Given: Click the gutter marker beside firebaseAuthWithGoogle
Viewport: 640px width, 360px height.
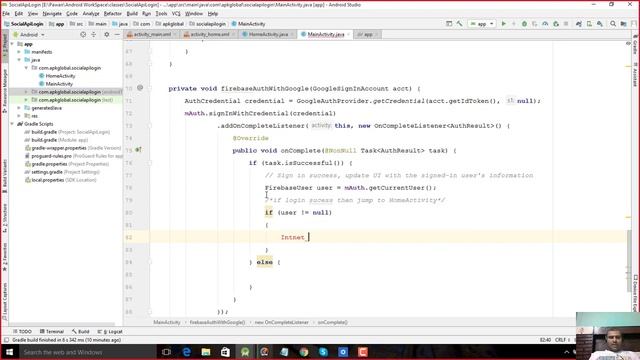Looking at the screenshot, I should tap(140, 88).
